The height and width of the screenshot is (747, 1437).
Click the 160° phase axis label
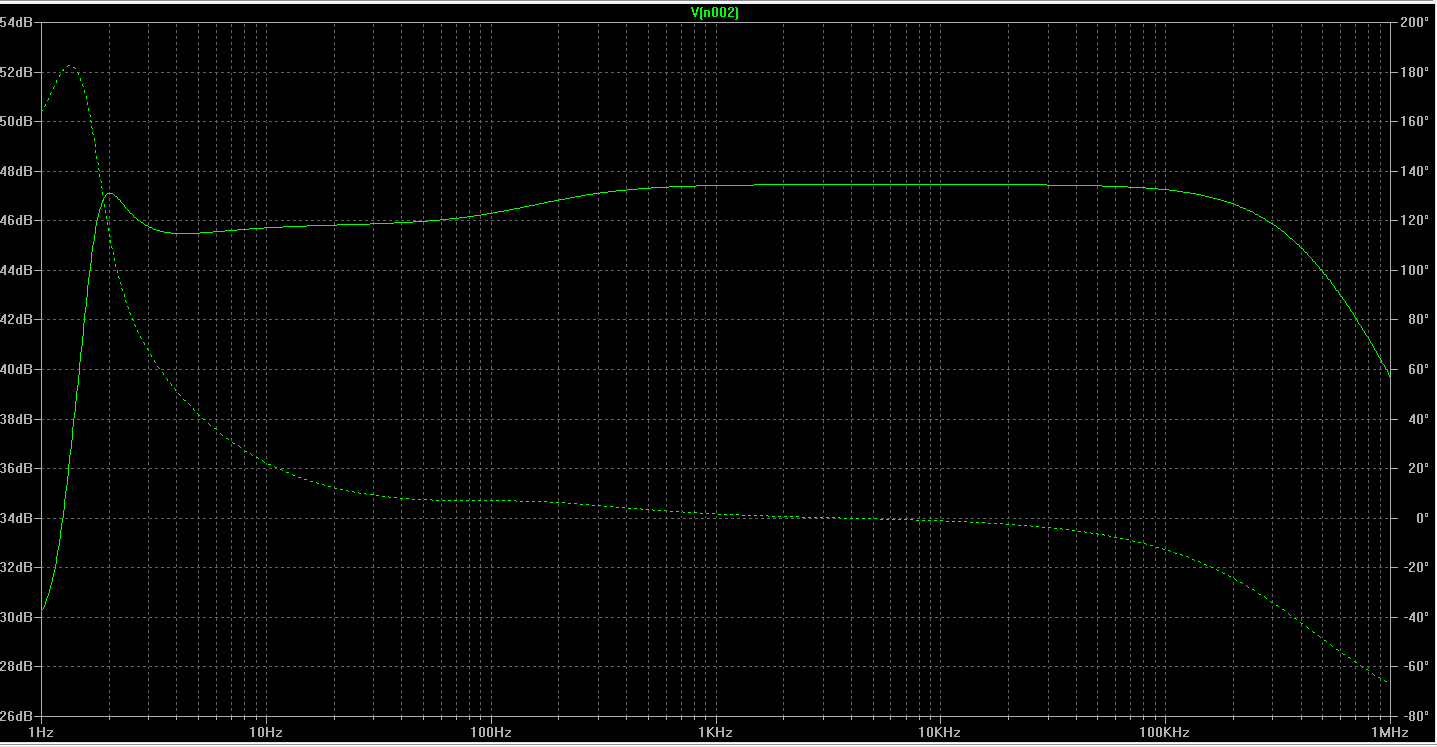click(1416, 121)
